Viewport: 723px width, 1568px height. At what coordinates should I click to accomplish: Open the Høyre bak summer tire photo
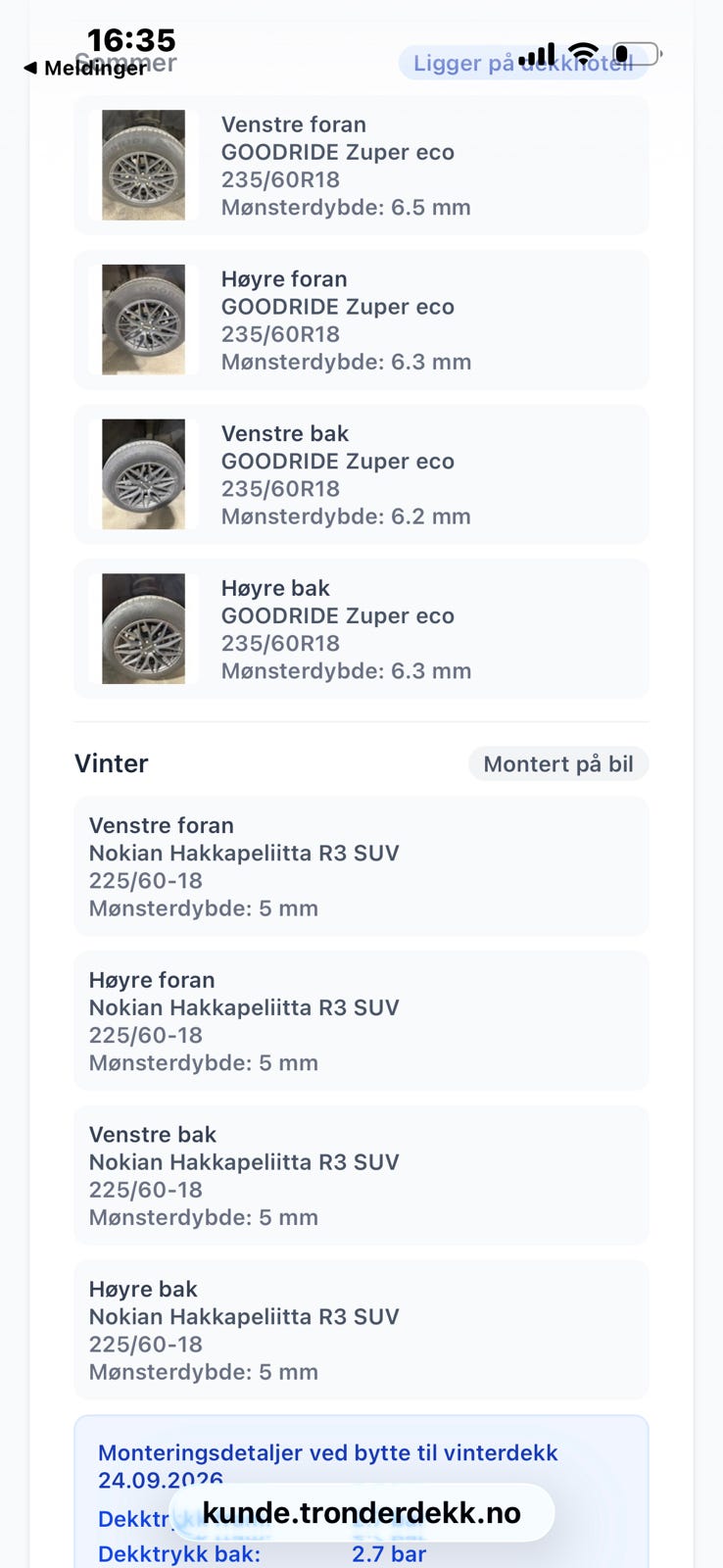[x=143, y=628]
